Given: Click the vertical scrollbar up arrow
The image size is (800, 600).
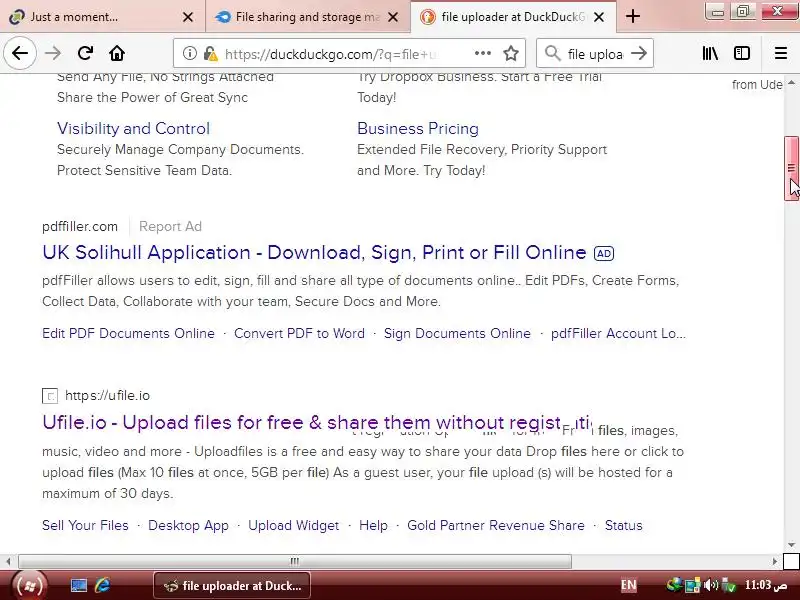Looking at the screenshot, I should [791, 82].
